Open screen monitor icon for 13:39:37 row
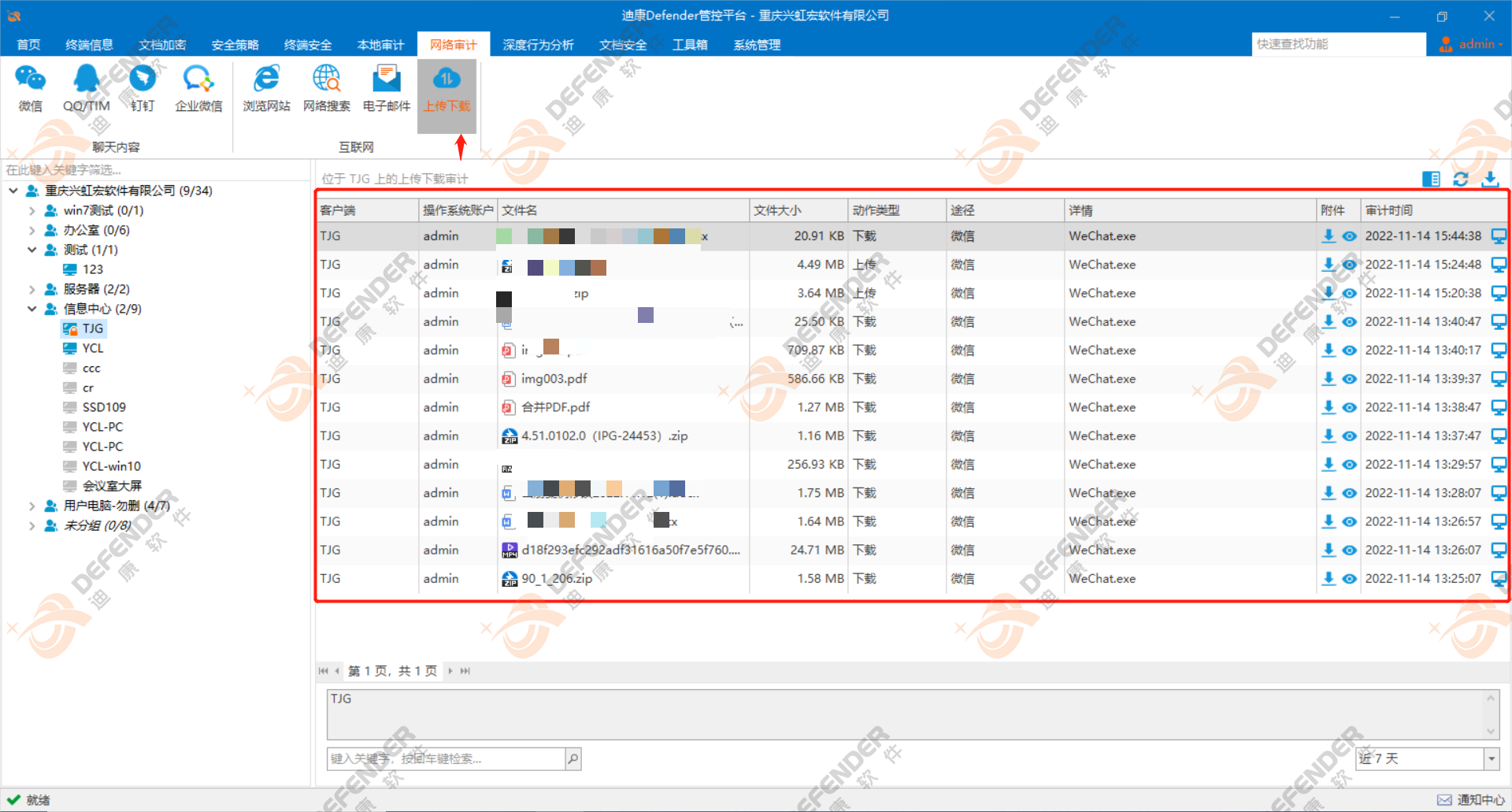1512x812 pixels. click(x=1499, y=379)
